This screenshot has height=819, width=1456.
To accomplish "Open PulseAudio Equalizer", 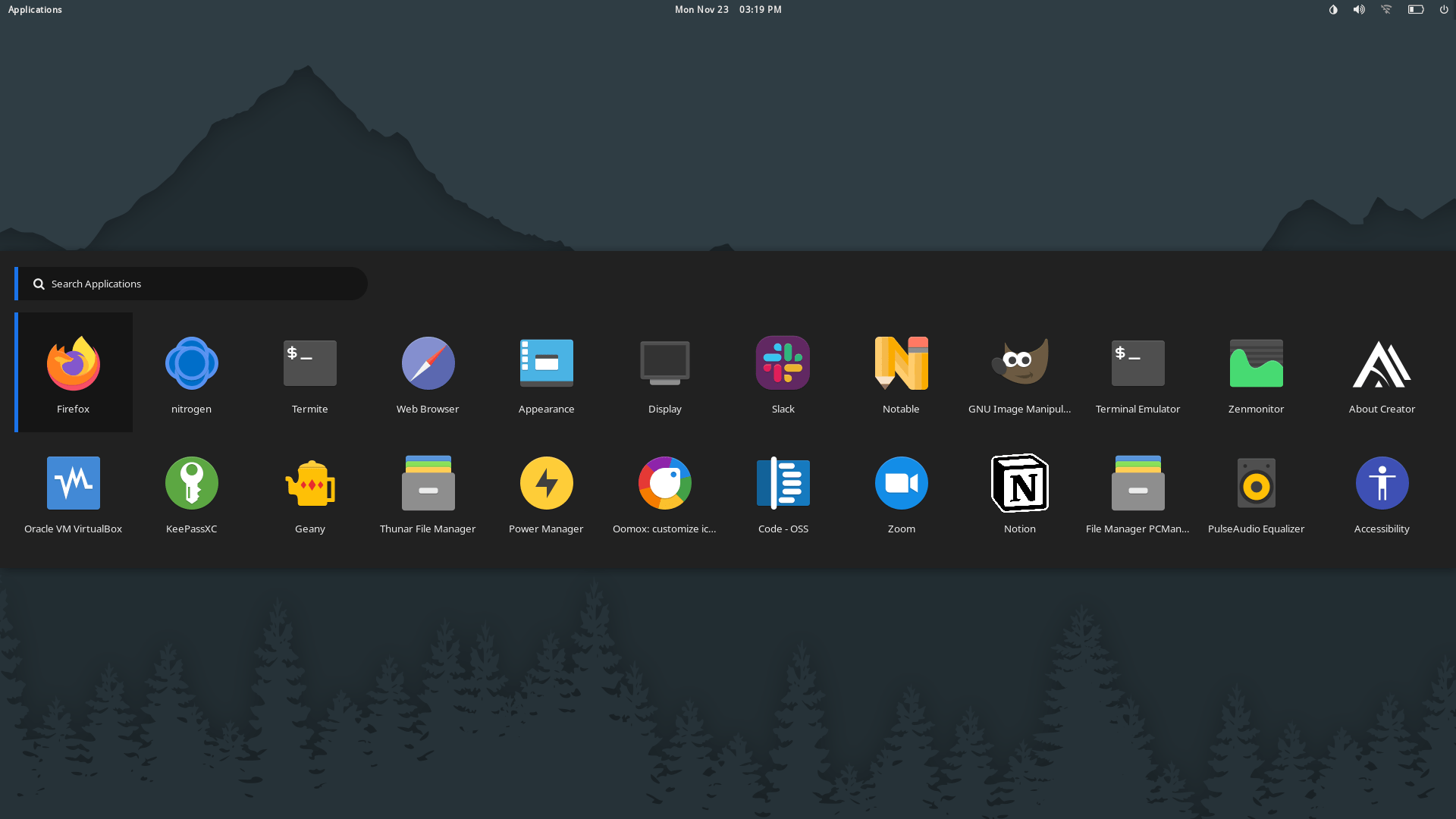I will click(1256, 491).
